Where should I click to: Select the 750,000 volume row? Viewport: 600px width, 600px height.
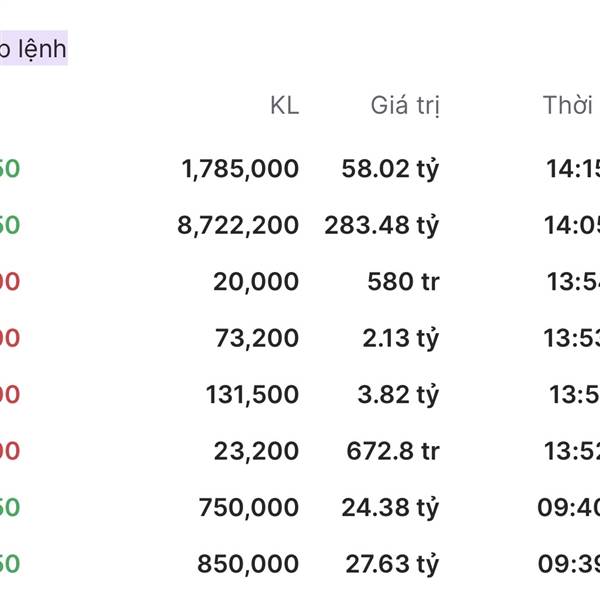[300, 507]
